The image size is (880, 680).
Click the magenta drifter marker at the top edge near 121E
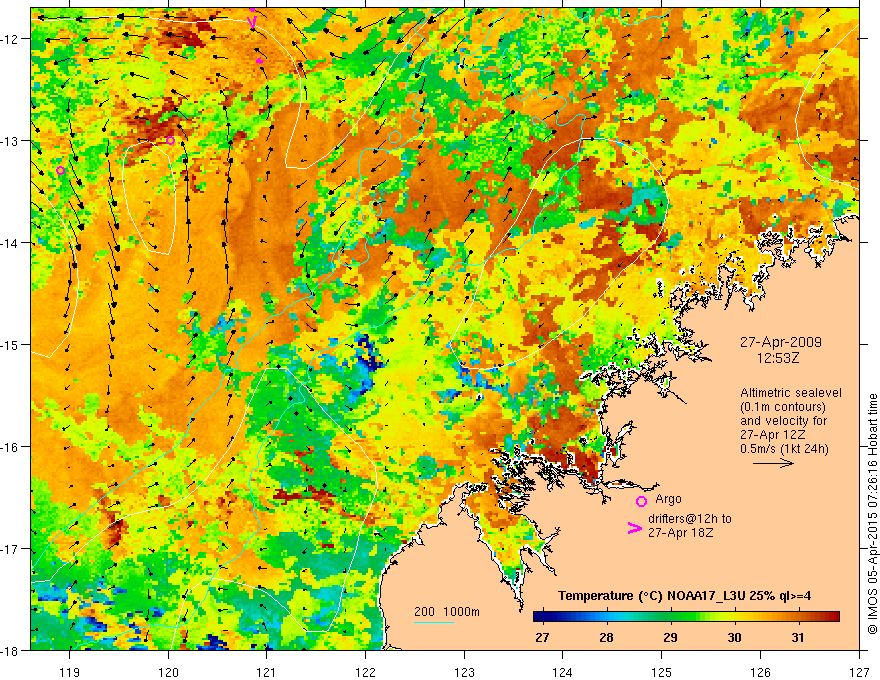point(253,20)
